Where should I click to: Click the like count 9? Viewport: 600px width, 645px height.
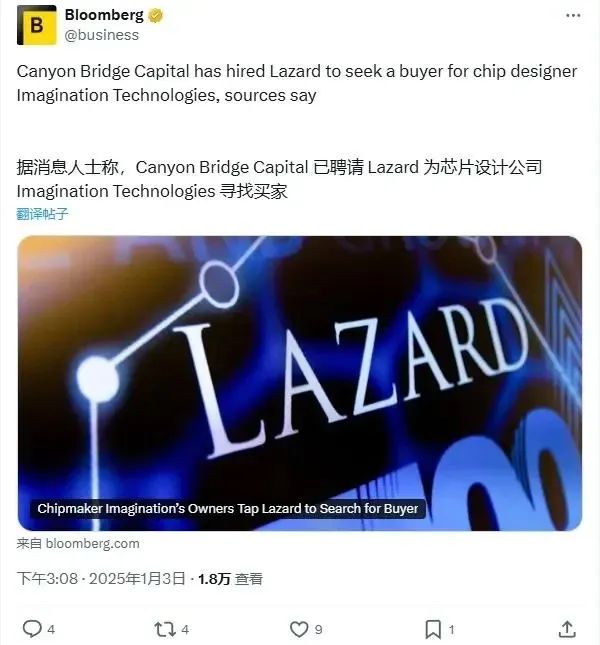point(319,629)
